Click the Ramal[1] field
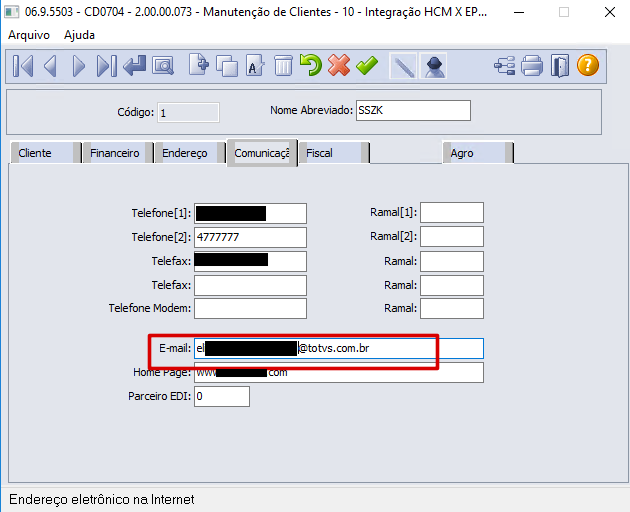 point(452,213)
